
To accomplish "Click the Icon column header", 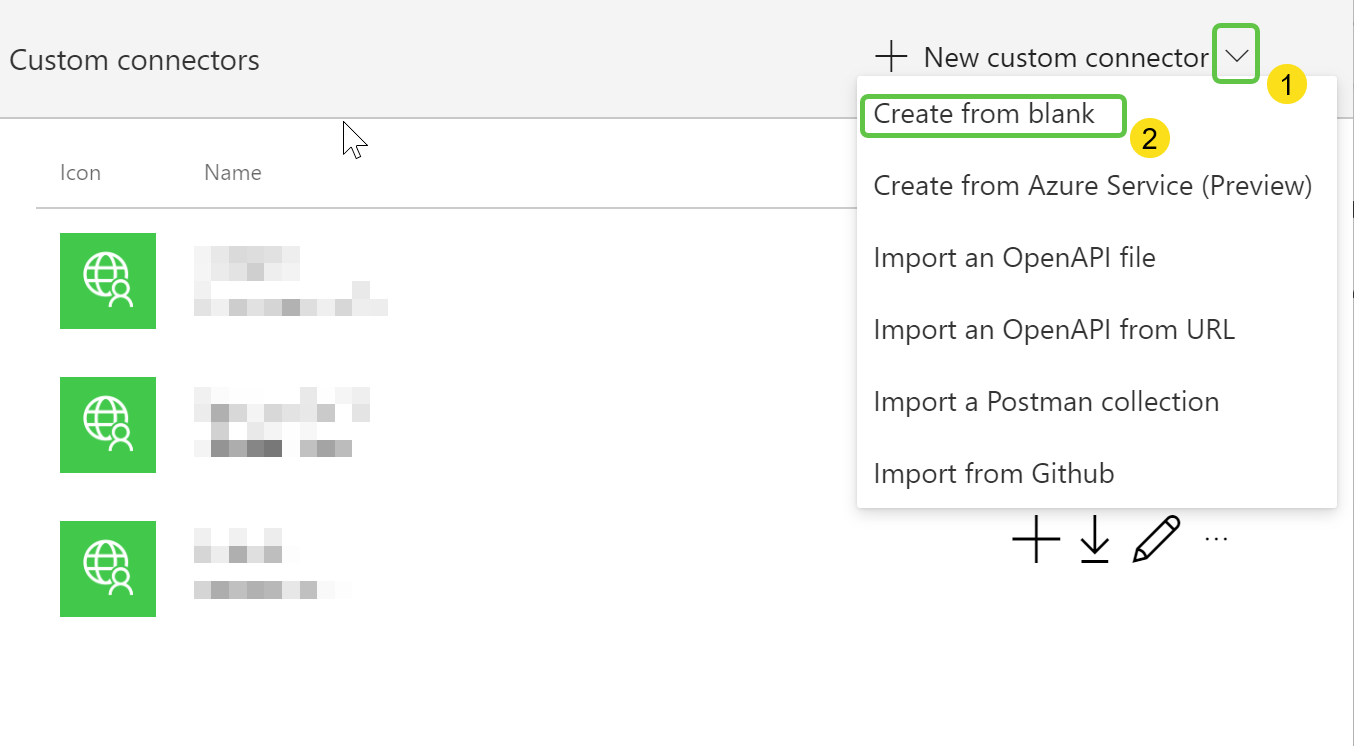I will [x=80, y=173].
